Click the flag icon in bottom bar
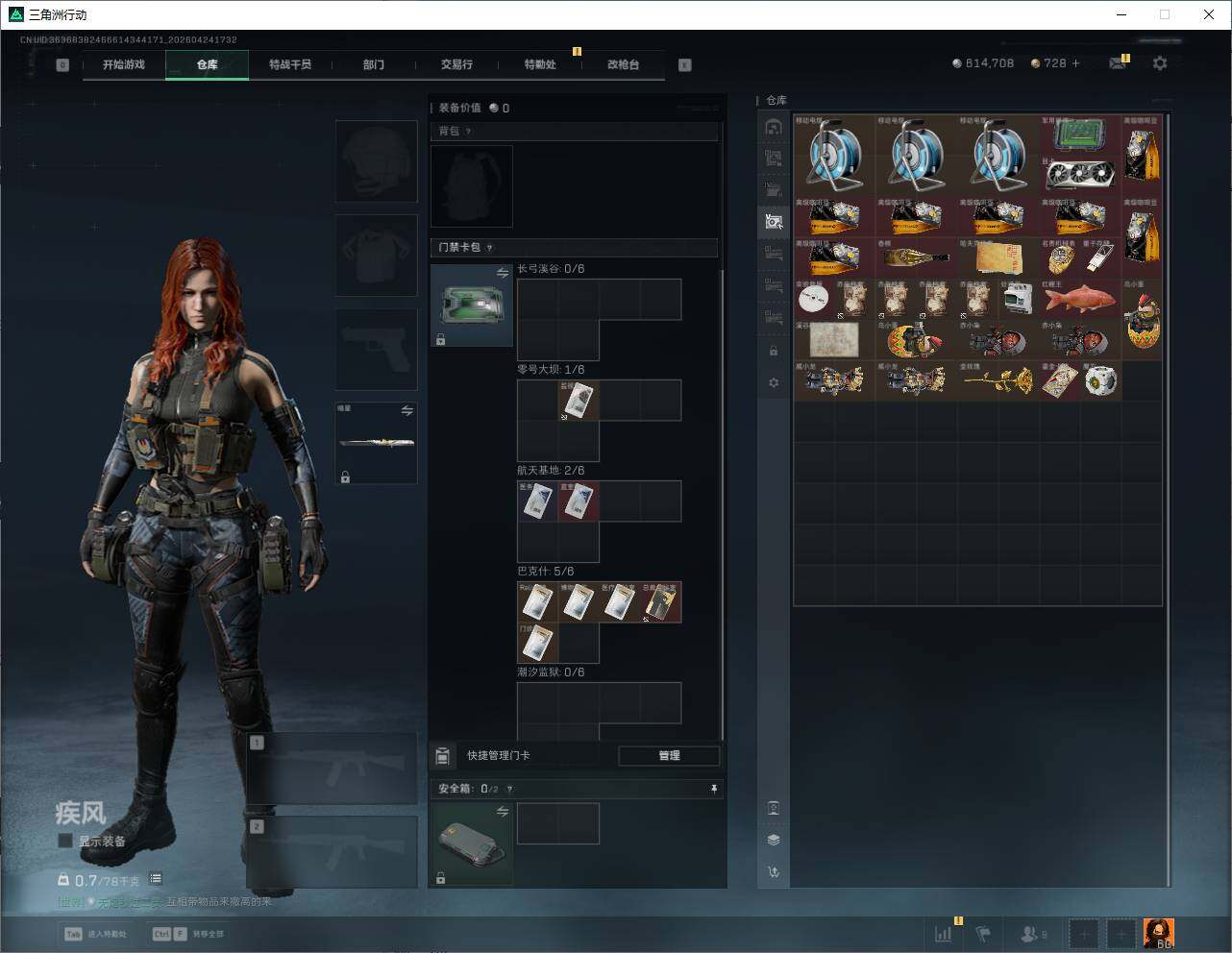1232x953 pixels. tap(983, 933)
